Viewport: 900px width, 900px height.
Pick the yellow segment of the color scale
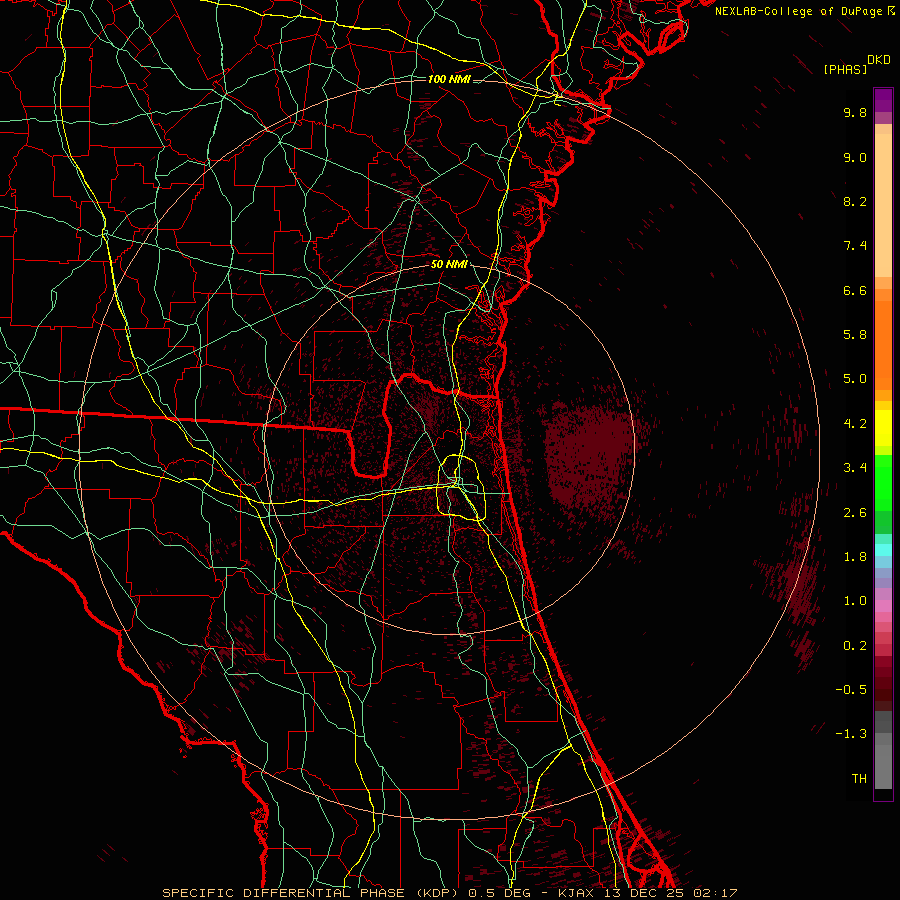tap(883, 428)
